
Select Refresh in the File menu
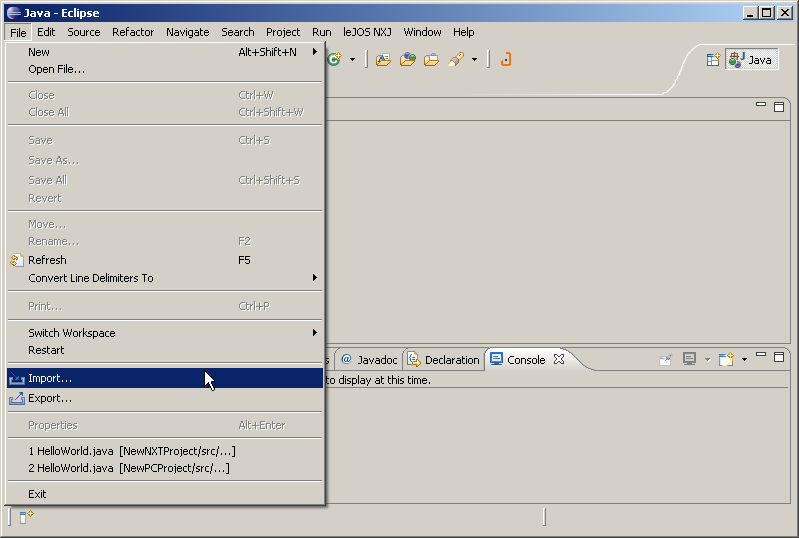tap(165, 260)
